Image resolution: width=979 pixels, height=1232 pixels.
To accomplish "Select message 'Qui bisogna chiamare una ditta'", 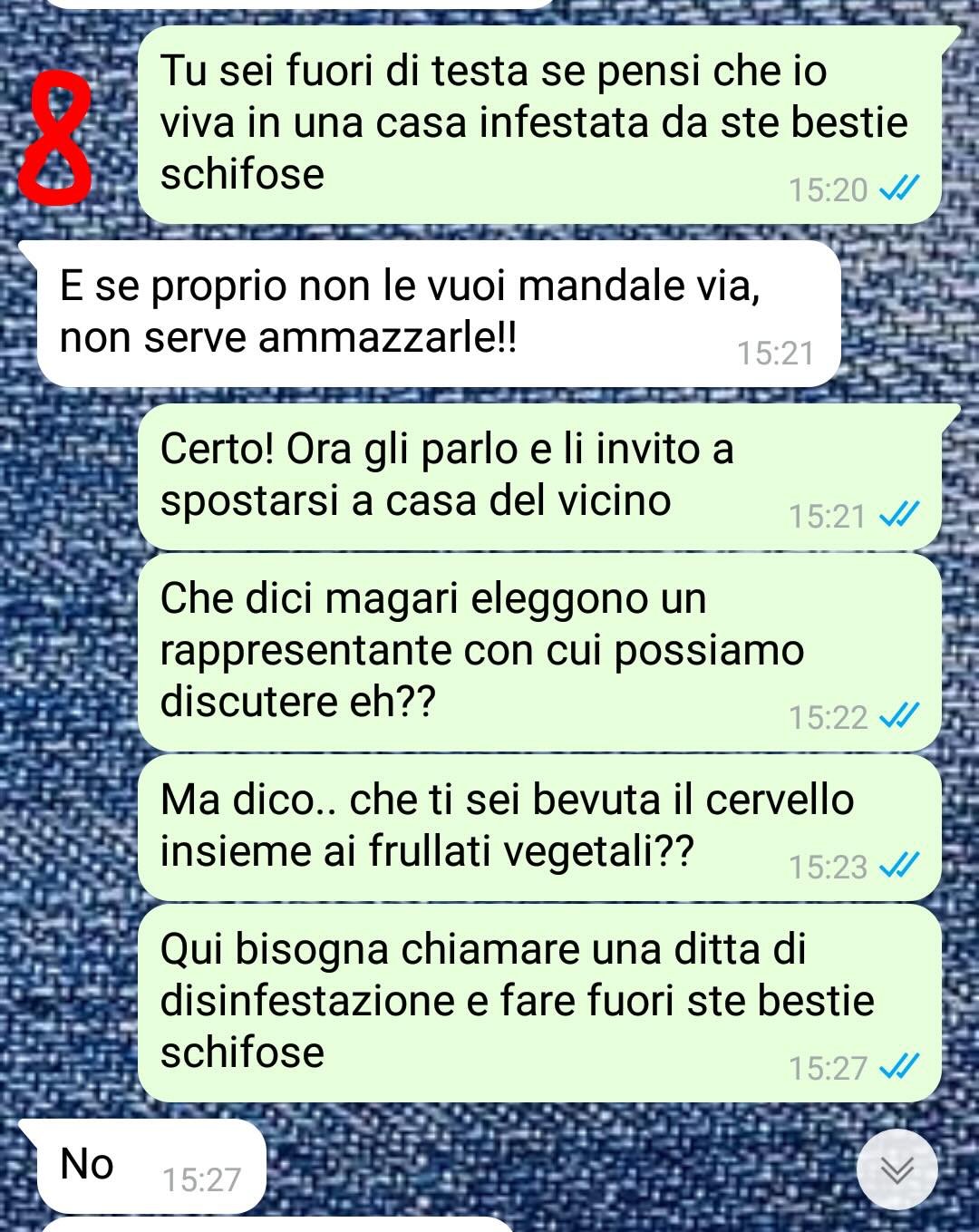I will pos(539,1004).
